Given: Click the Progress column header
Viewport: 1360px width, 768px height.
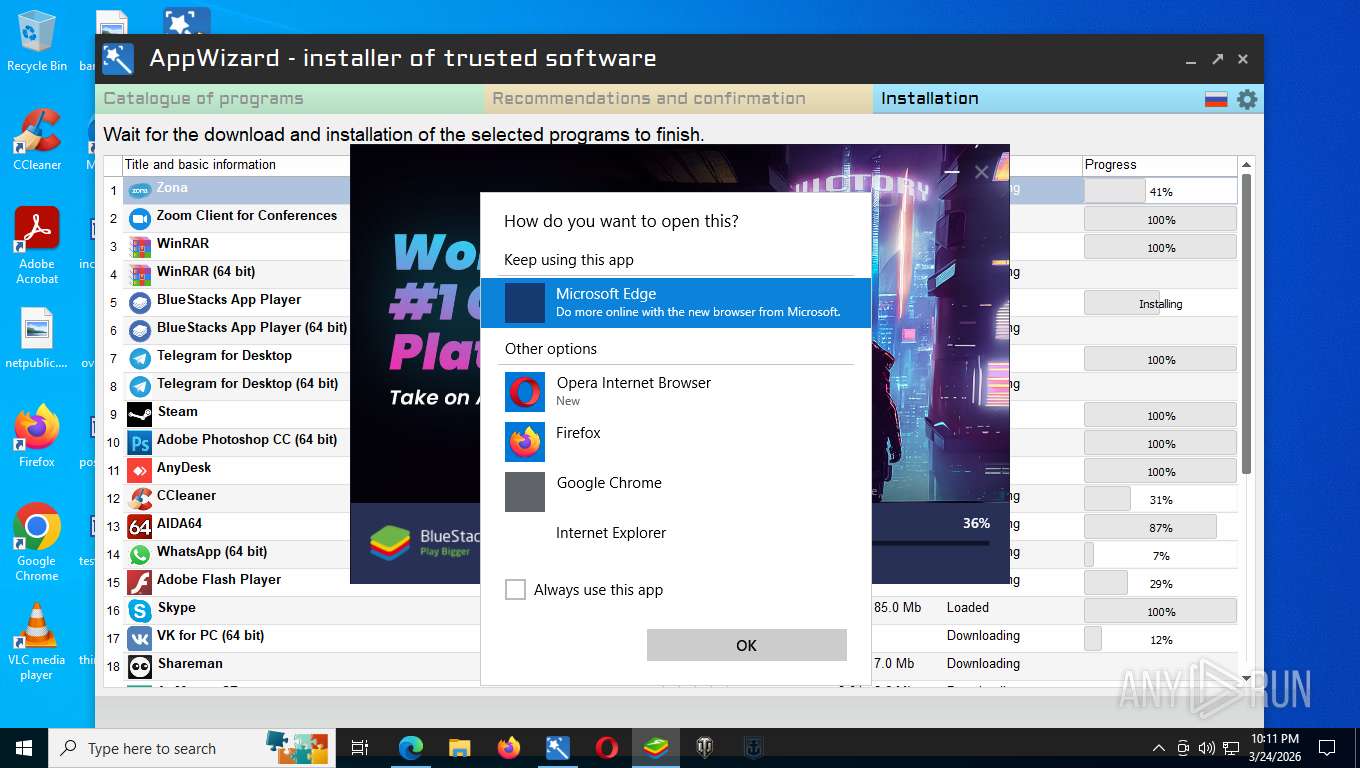Looking at the screenshot, I should click(x=1160, y=164).
